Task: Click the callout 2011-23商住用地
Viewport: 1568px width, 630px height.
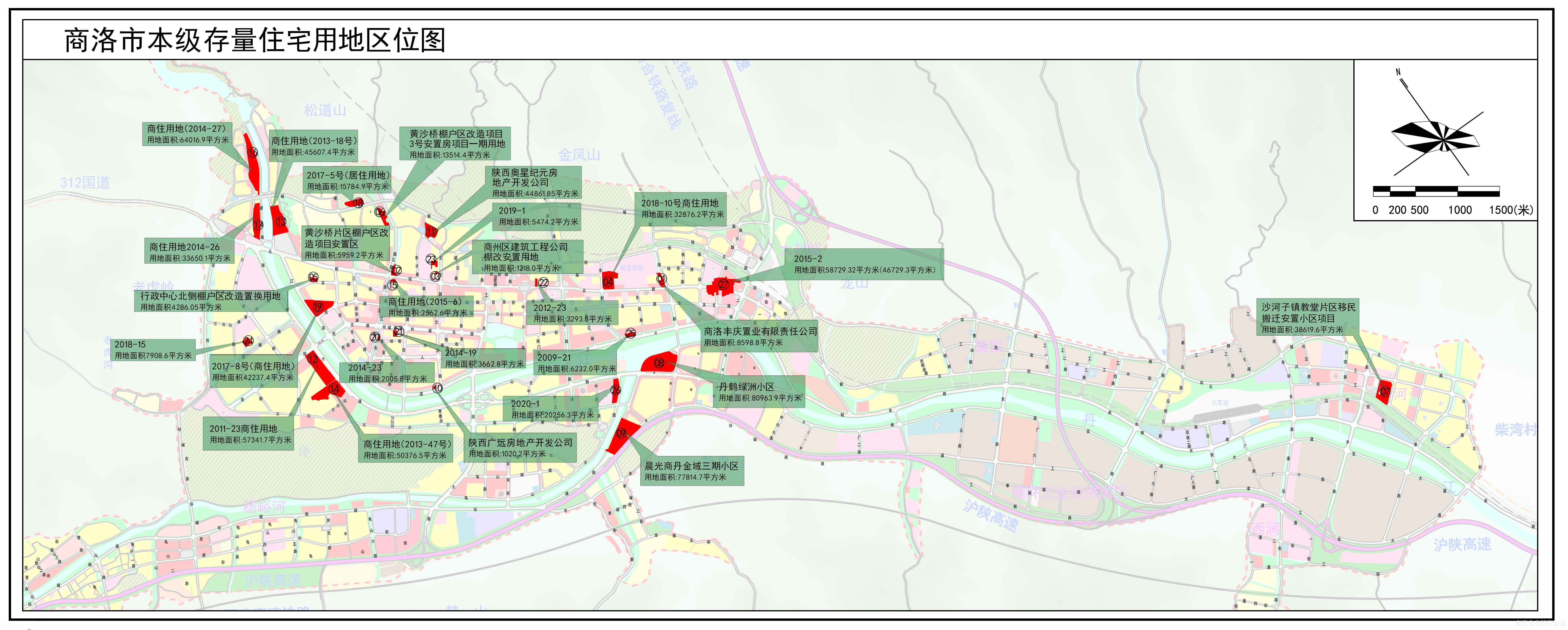Action: point(248,434)
